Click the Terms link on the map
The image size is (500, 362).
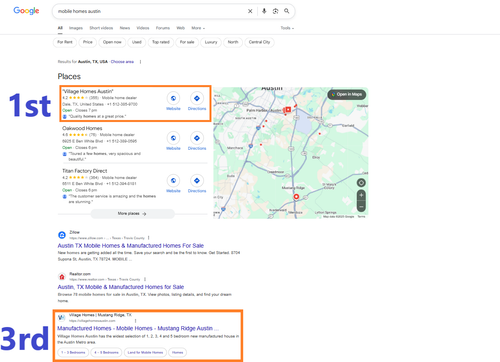[361, 217]
